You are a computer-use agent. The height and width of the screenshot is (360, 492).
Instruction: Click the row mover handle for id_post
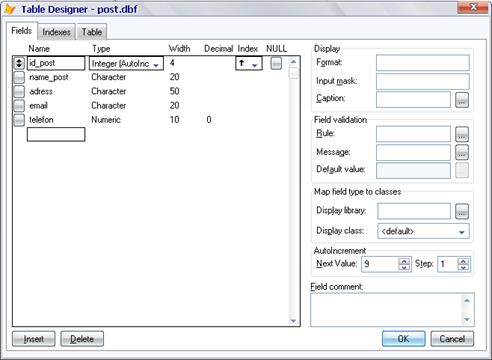tap(19, 63)
